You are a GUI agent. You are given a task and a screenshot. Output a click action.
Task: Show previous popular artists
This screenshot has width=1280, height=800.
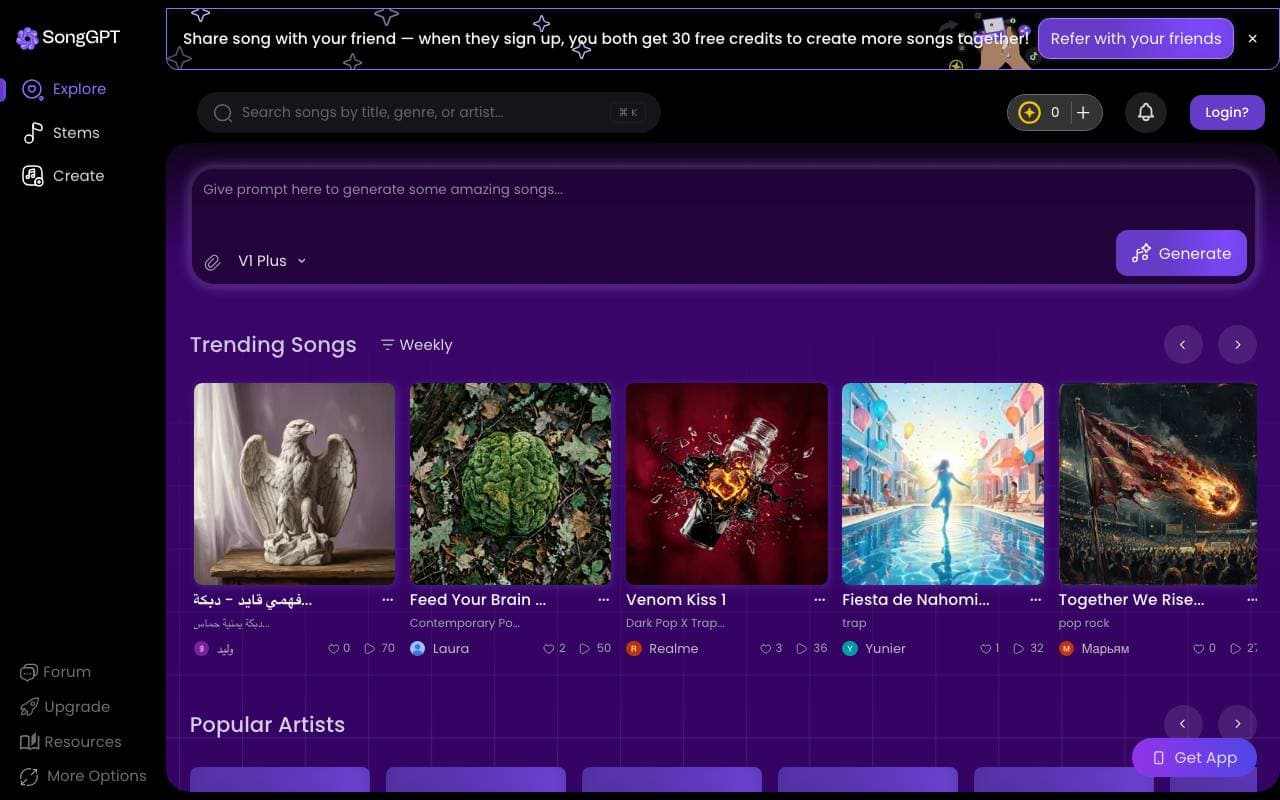click(1183, 723)
